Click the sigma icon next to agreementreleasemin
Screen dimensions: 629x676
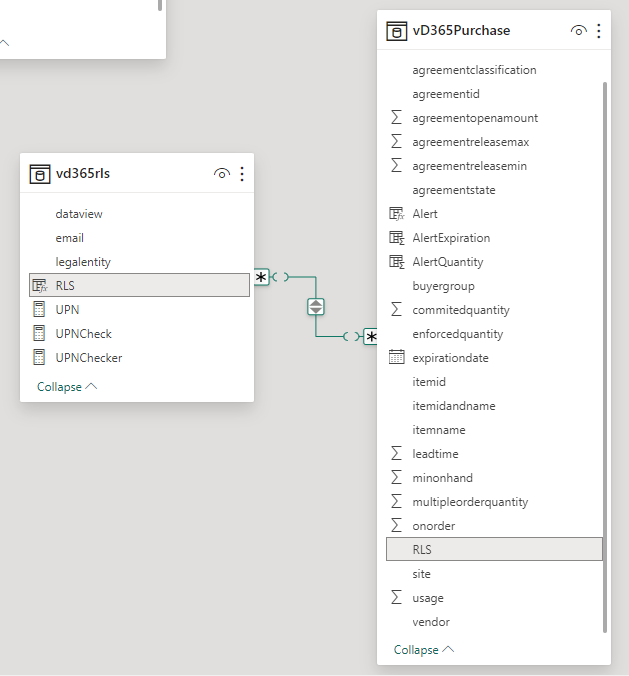click(396, 165)
